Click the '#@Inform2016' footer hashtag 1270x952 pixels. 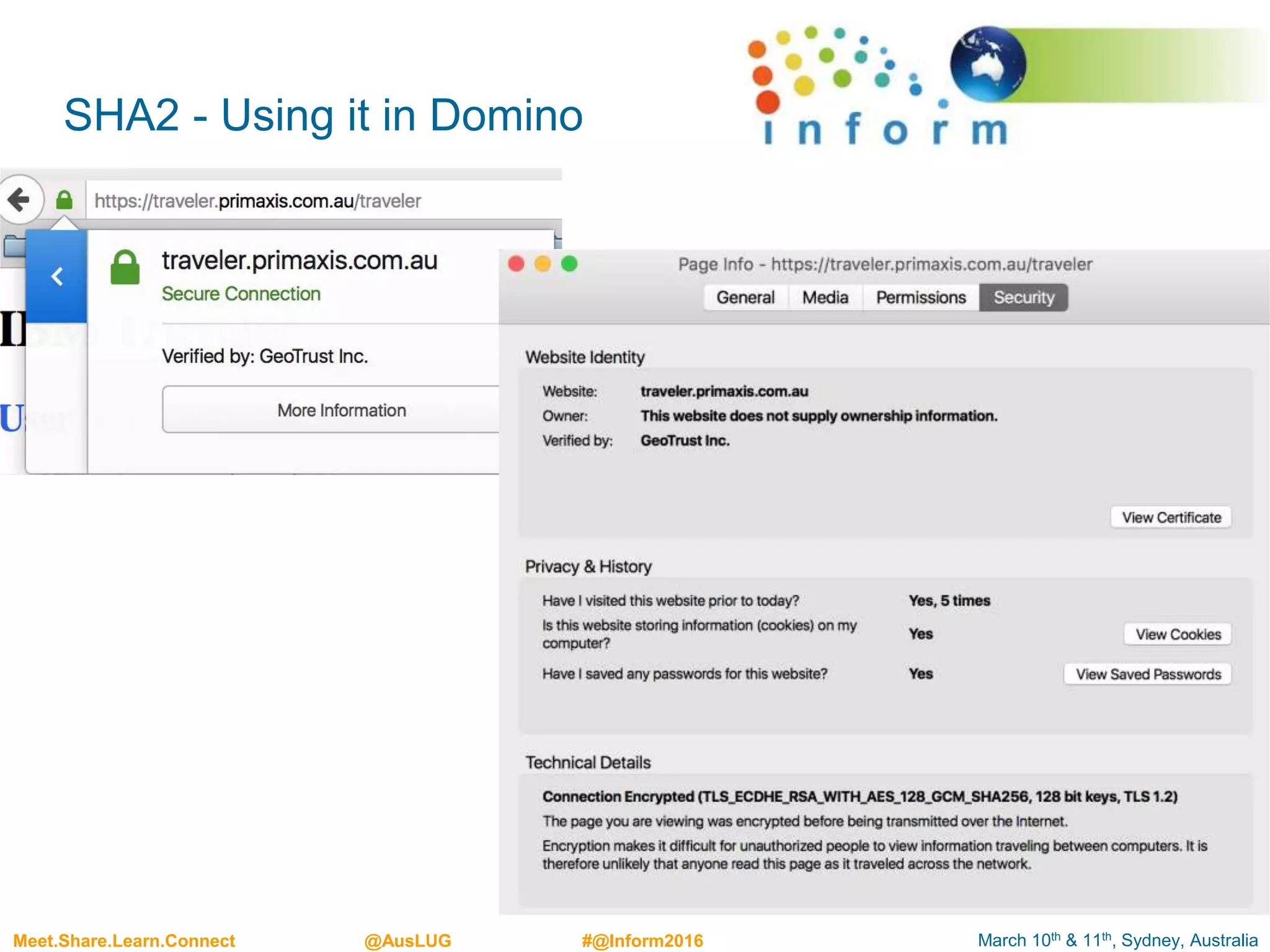pos(642,940)
